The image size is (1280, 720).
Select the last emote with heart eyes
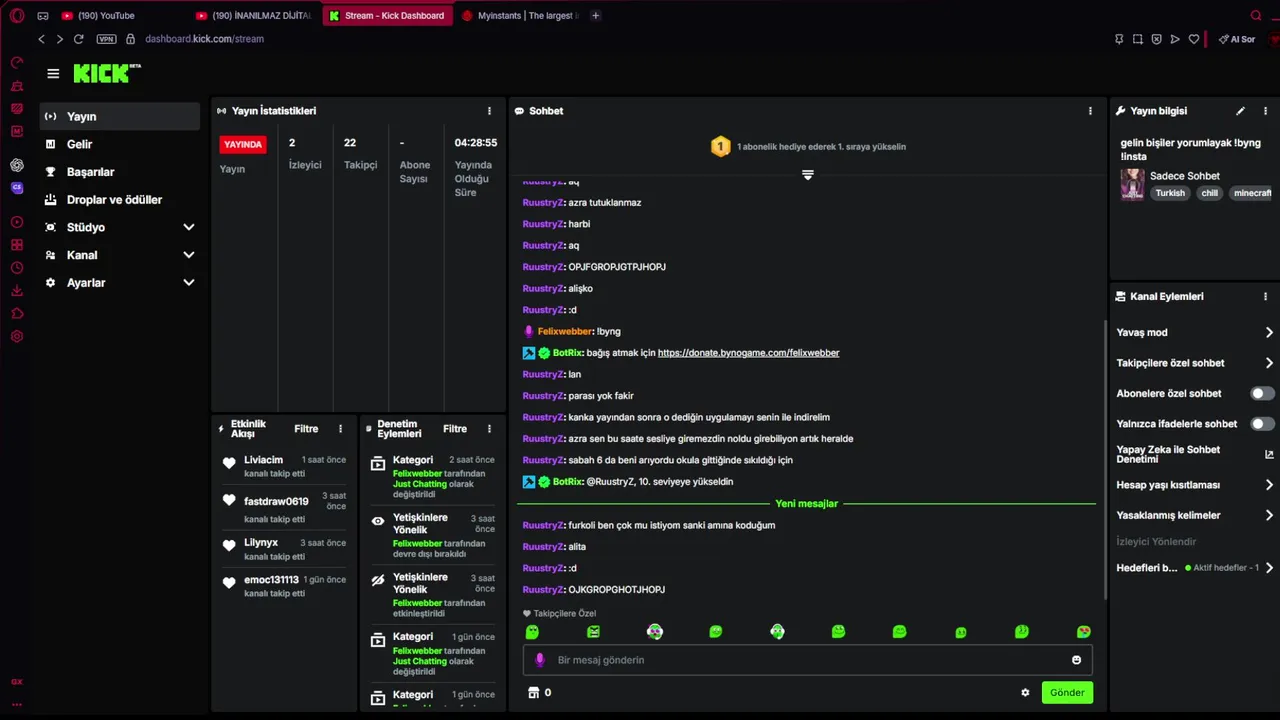(1083, 632)
